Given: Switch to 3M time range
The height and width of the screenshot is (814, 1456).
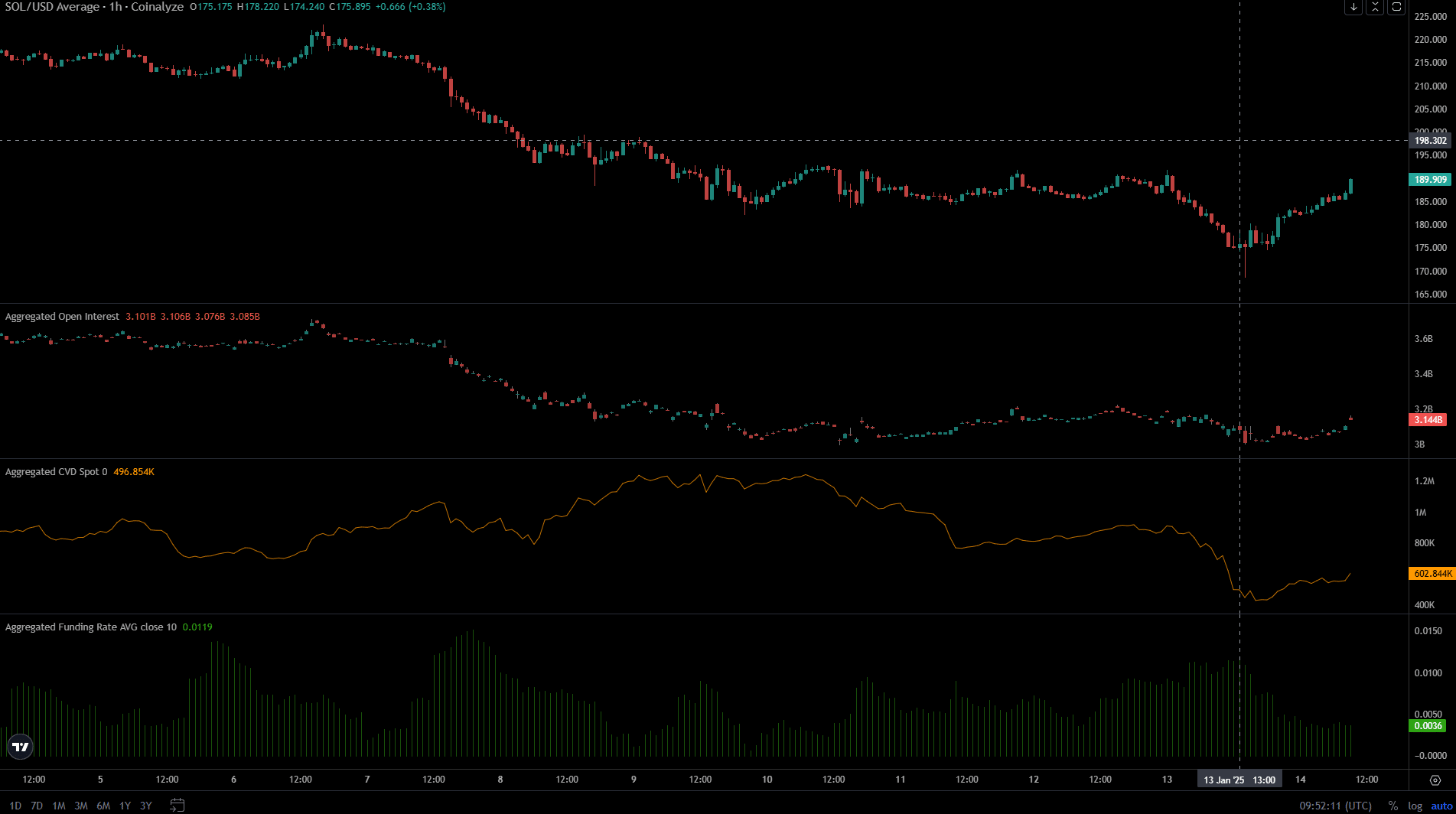Looking at the screenshot, I should click(x=81, y=806).
